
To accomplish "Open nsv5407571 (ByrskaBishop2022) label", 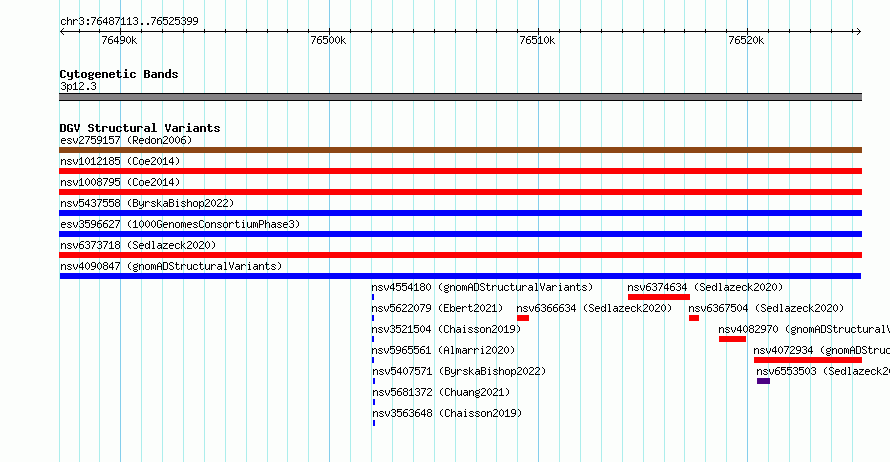I will pyautogui.click(x=459, y=371).
